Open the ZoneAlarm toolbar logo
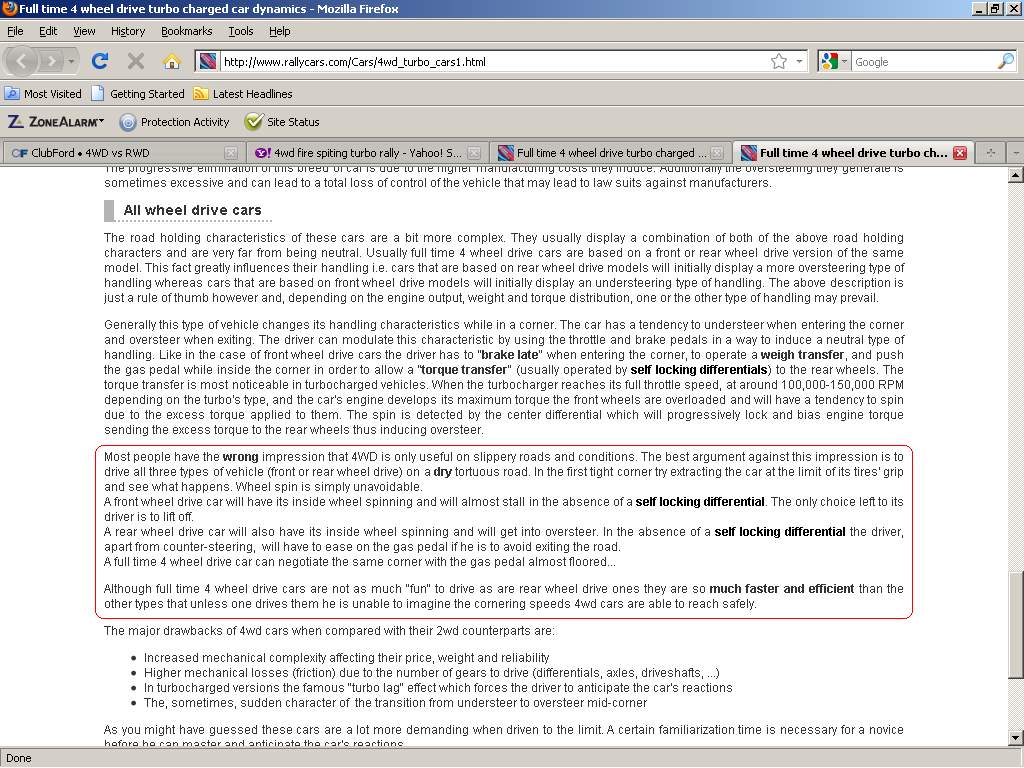Viewport: 1024px width, 768px height. 56,122
